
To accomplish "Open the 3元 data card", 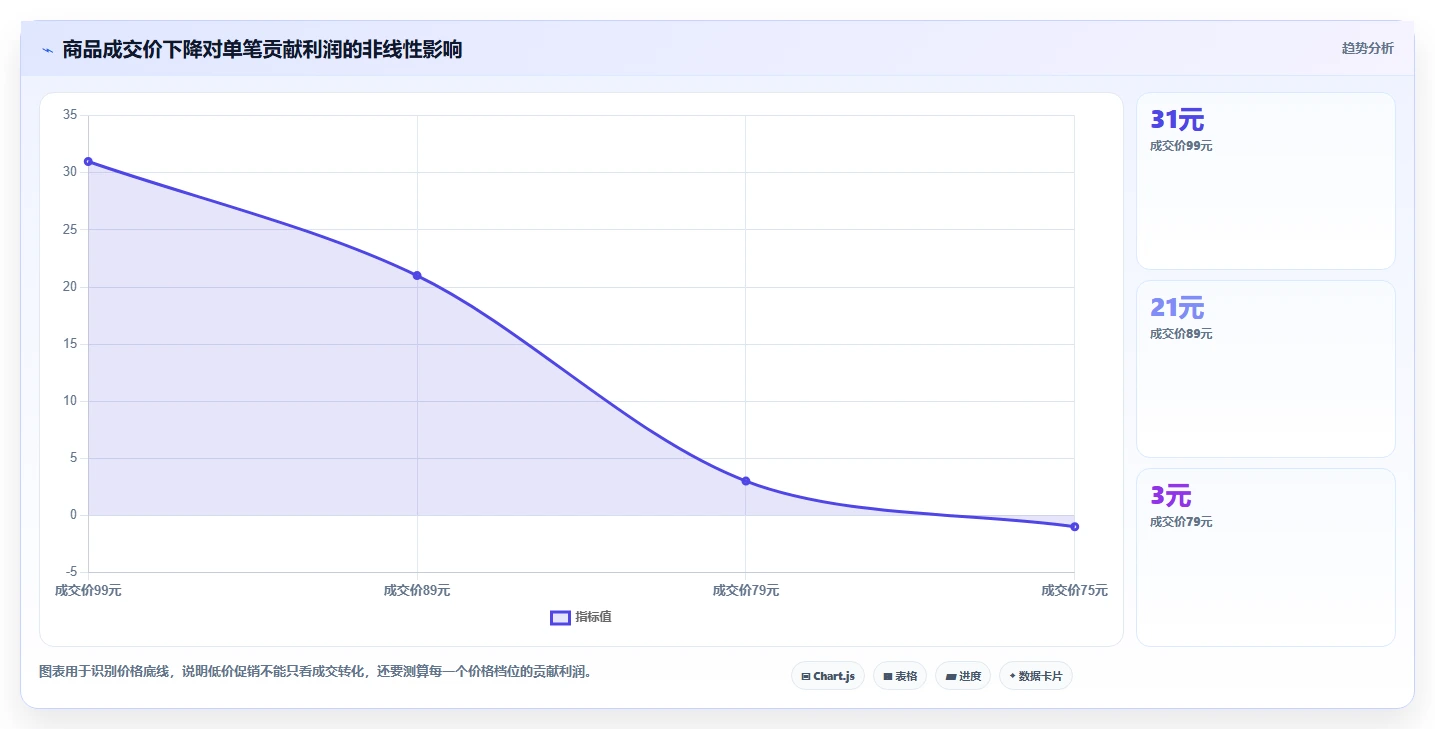I will click(1266, 557).
